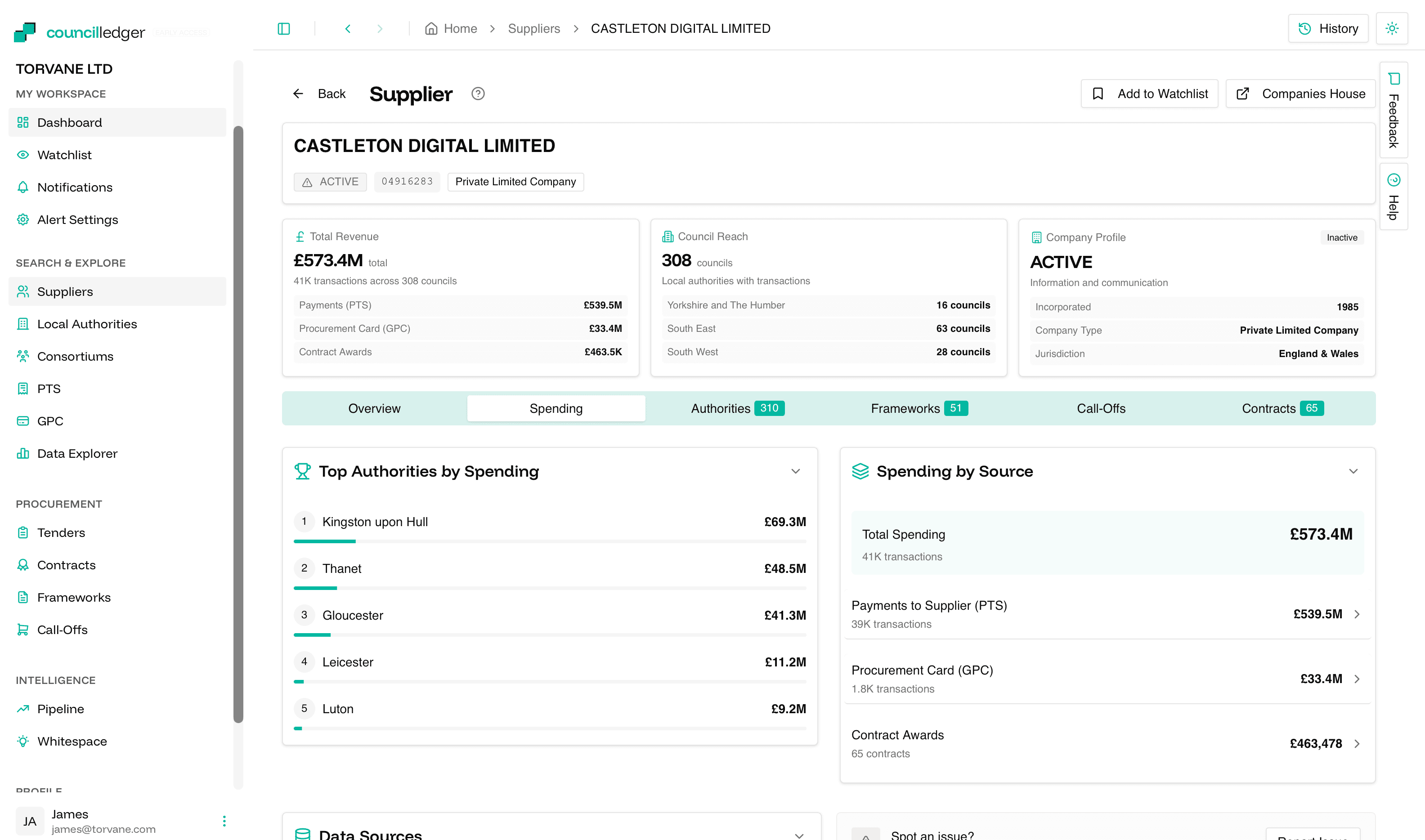Collapse the Top Authorities by Spending panel
The image size is (1425, 840).
coord(795,471)
